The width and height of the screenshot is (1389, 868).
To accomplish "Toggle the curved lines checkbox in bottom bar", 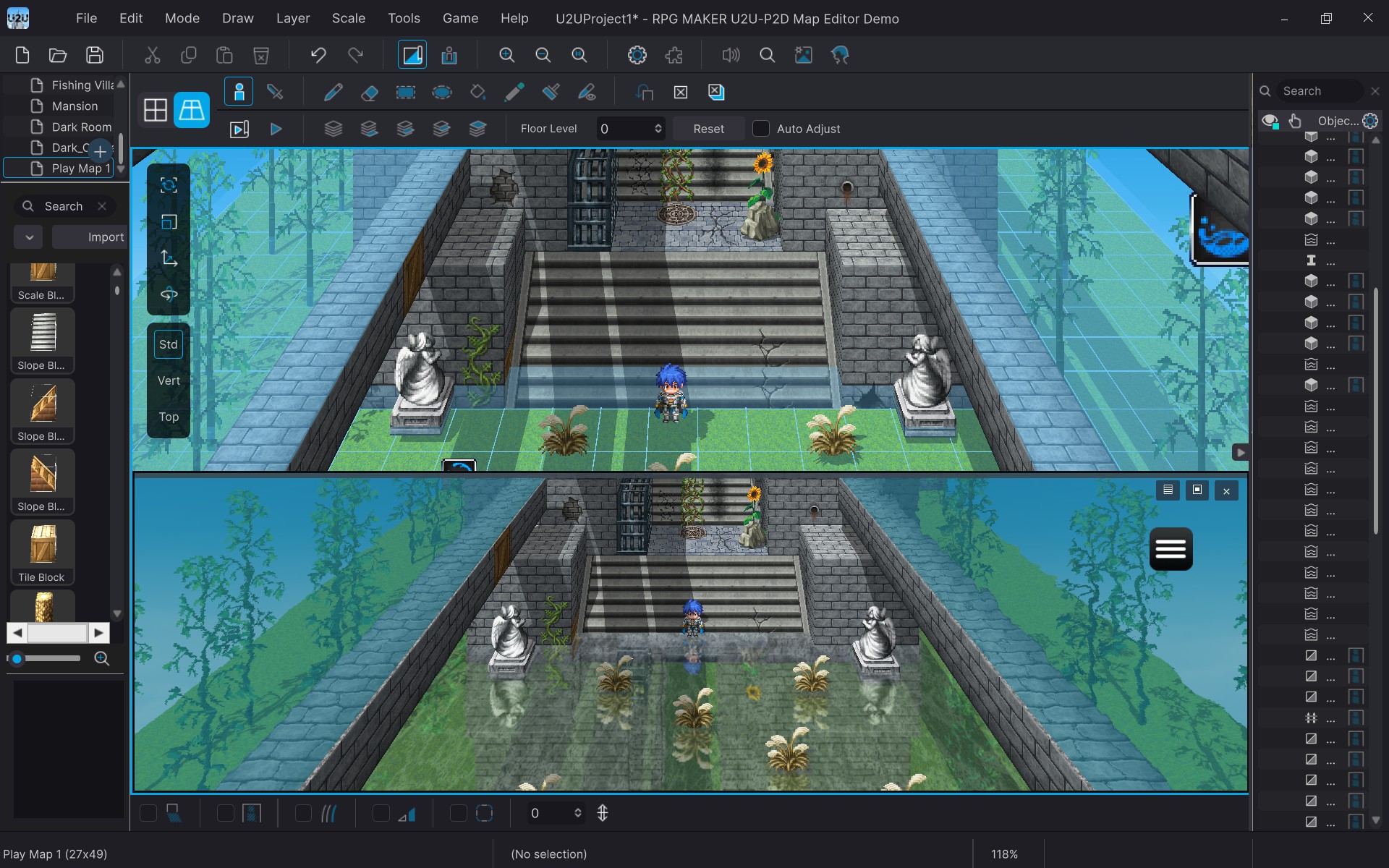I will tap(304, 813).
